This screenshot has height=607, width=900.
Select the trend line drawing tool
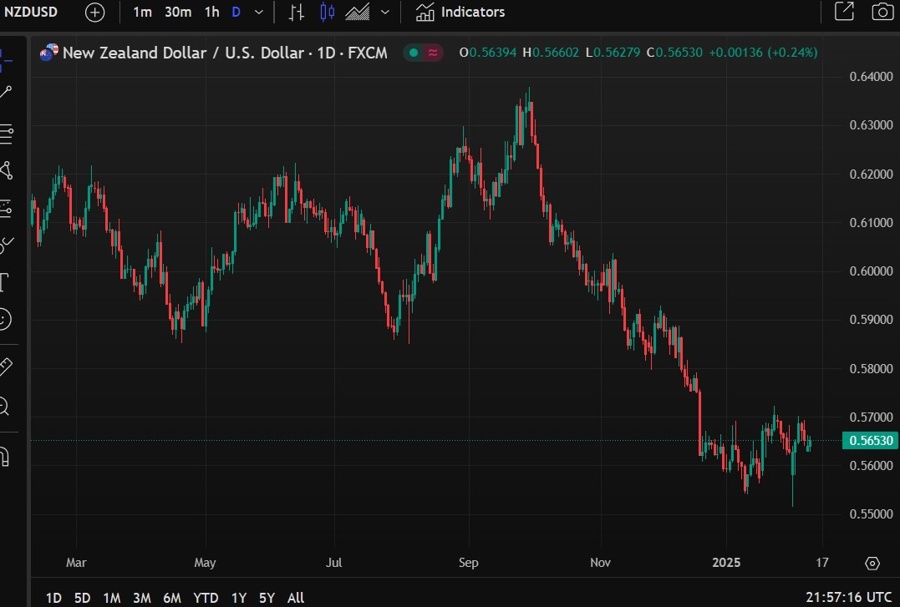(6, 93)
